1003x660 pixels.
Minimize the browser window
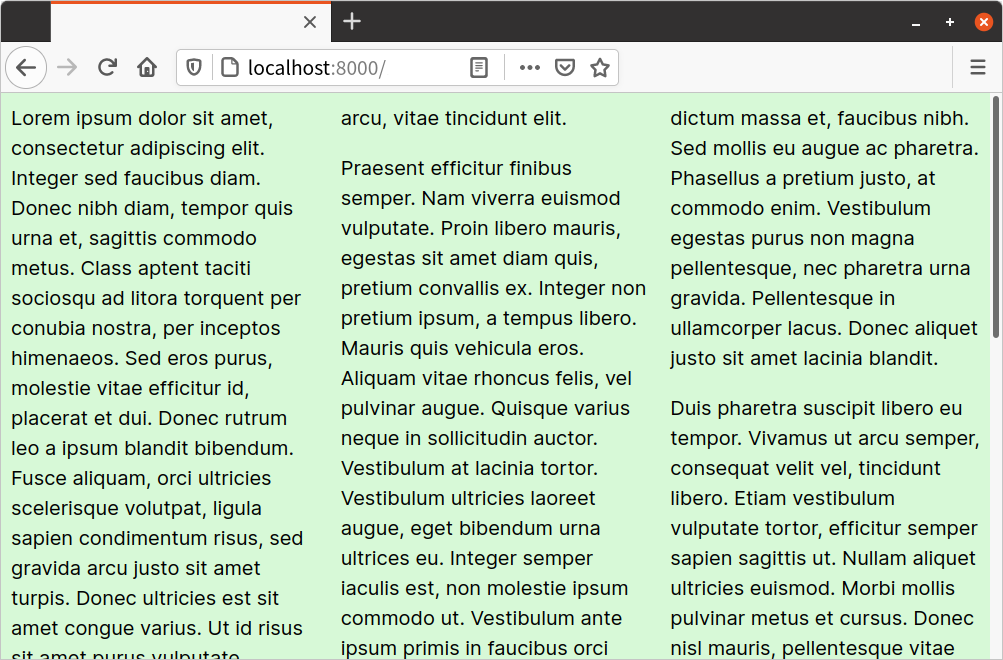[915, 21]
